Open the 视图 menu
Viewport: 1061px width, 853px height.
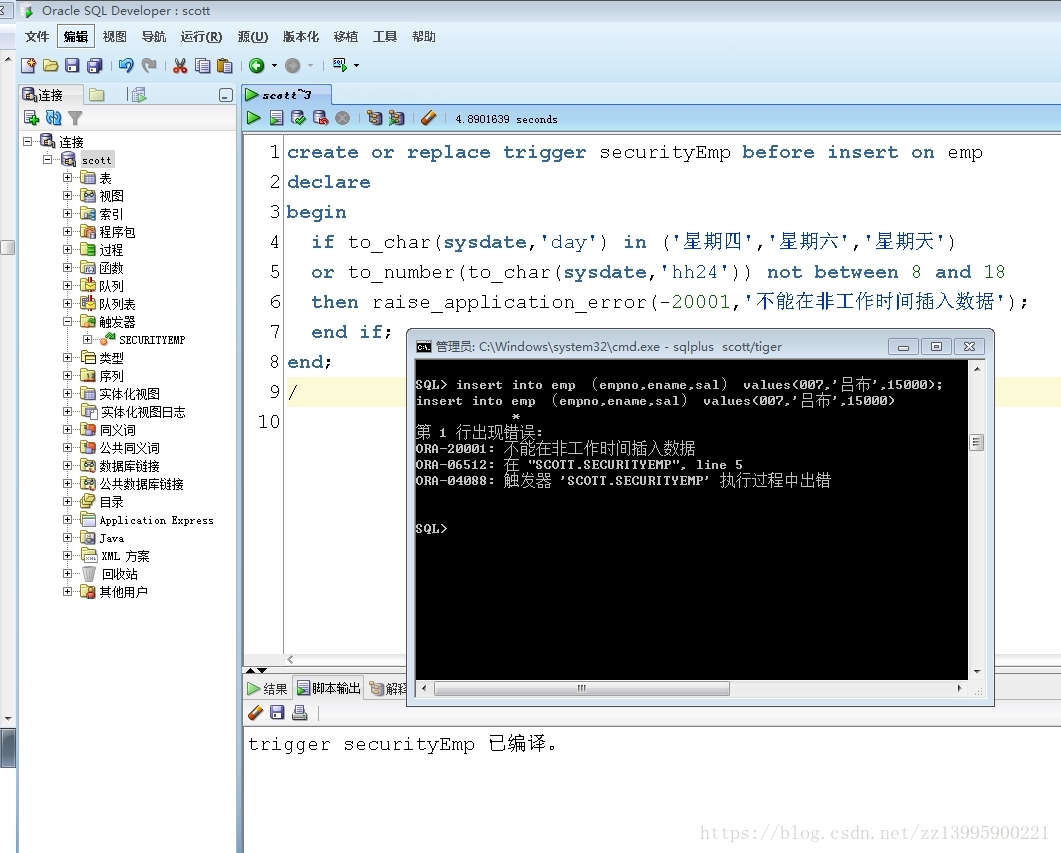click(114, 37)
